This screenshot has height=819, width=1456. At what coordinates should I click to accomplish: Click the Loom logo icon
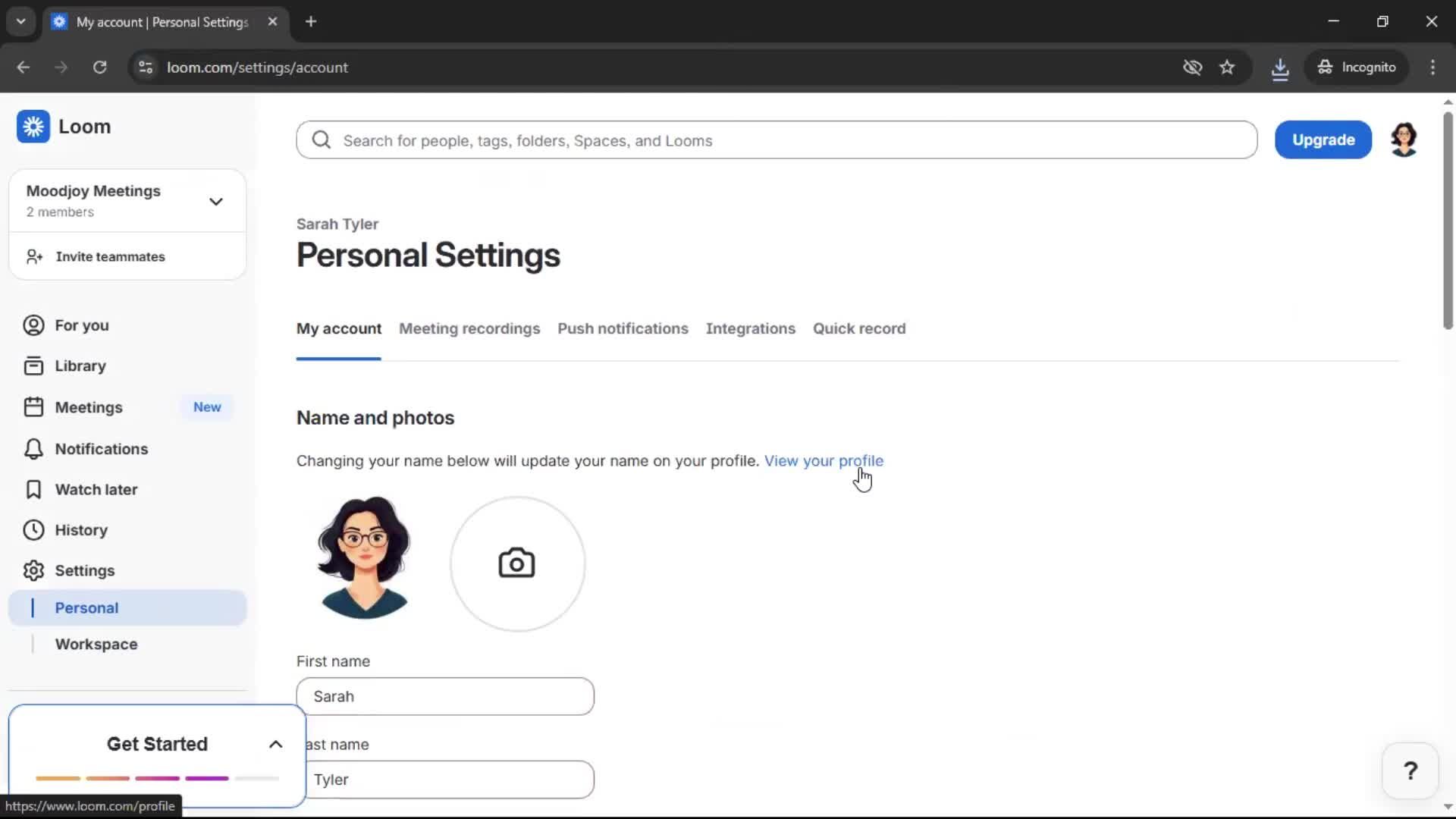click(x=33, y=126)
